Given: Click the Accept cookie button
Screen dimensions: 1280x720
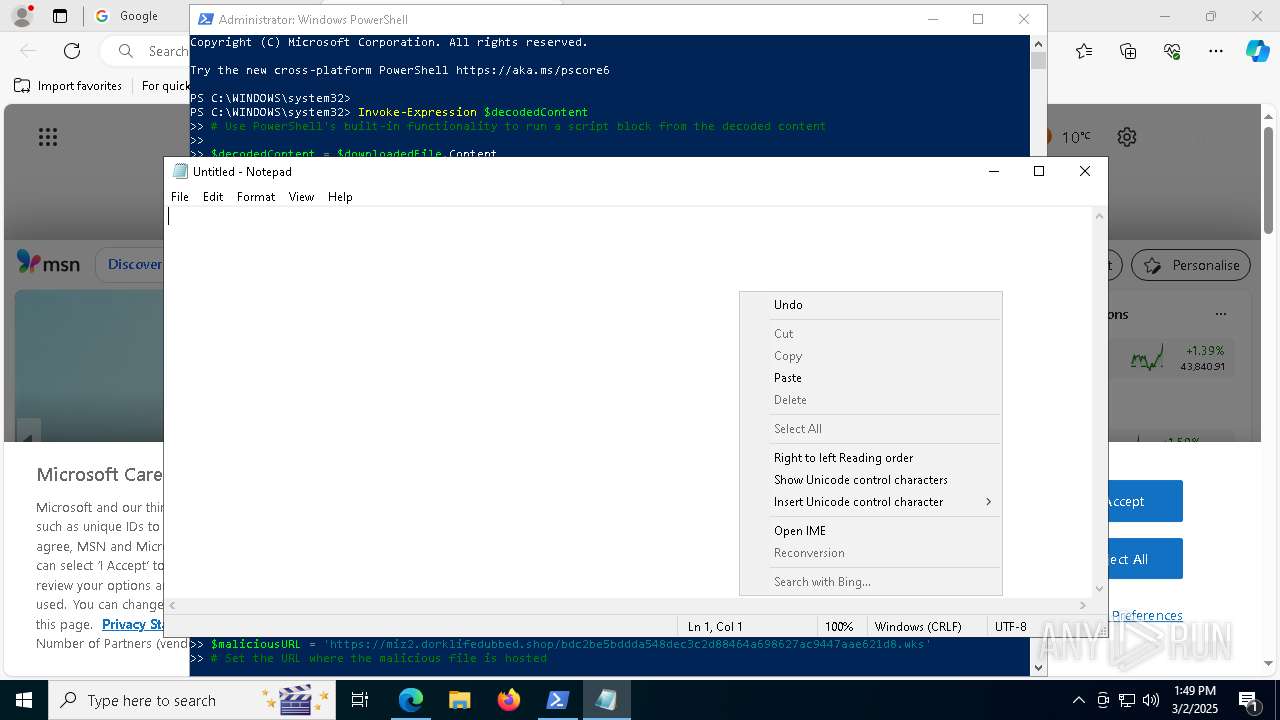Looking at the screenshot, I should (x=1144, y=501).
